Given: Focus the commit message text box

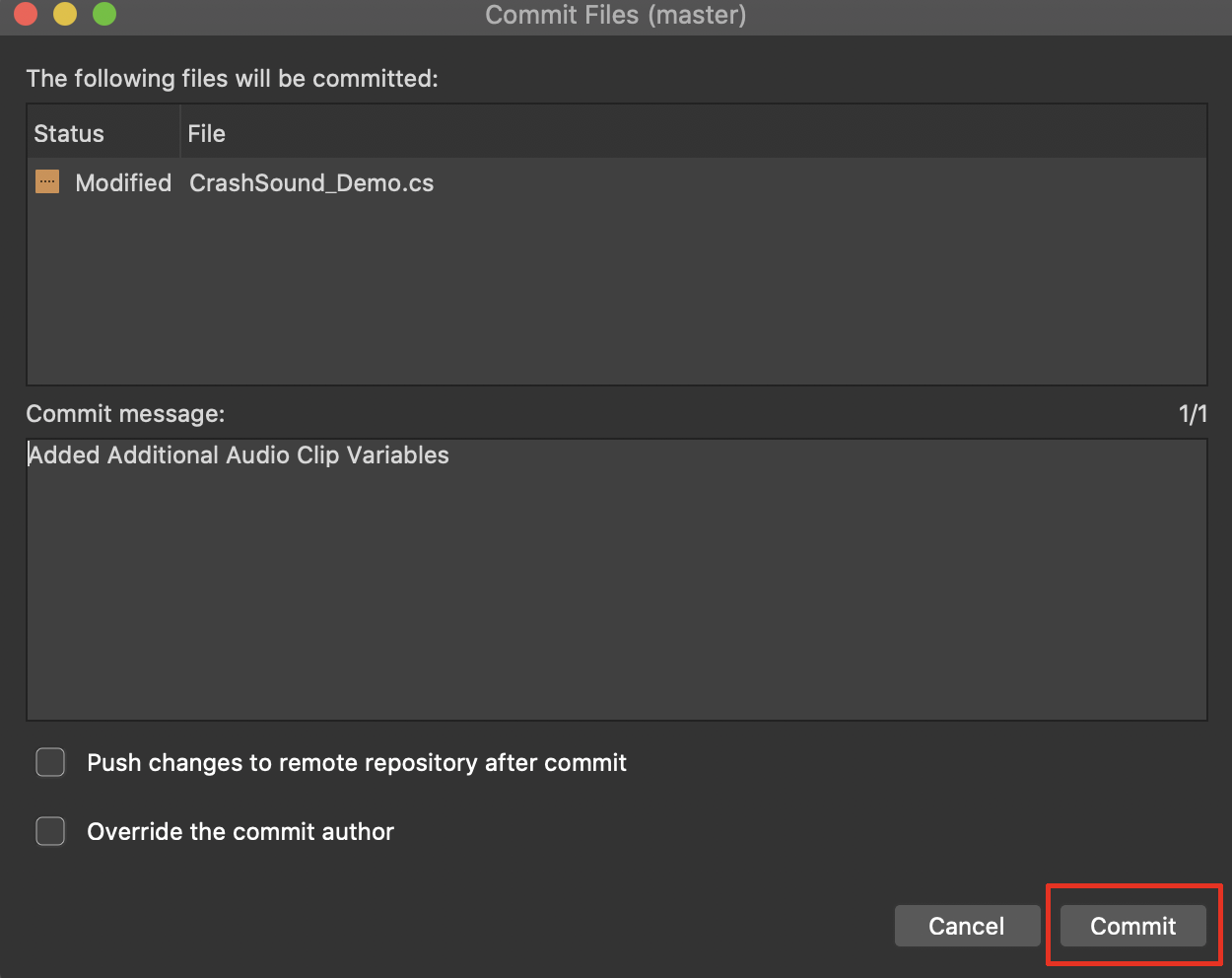Looking at the screenshot, I should (616, 580).
